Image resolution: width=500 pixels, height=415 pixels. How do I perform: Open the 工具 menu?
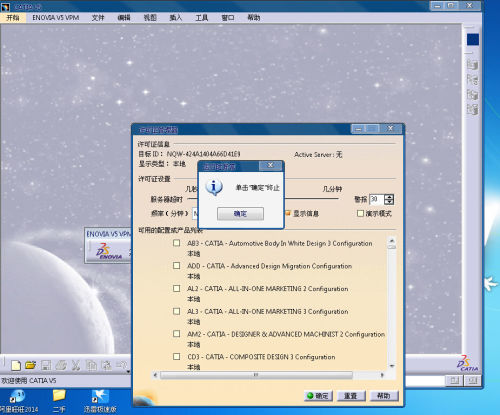click(202, 18)
